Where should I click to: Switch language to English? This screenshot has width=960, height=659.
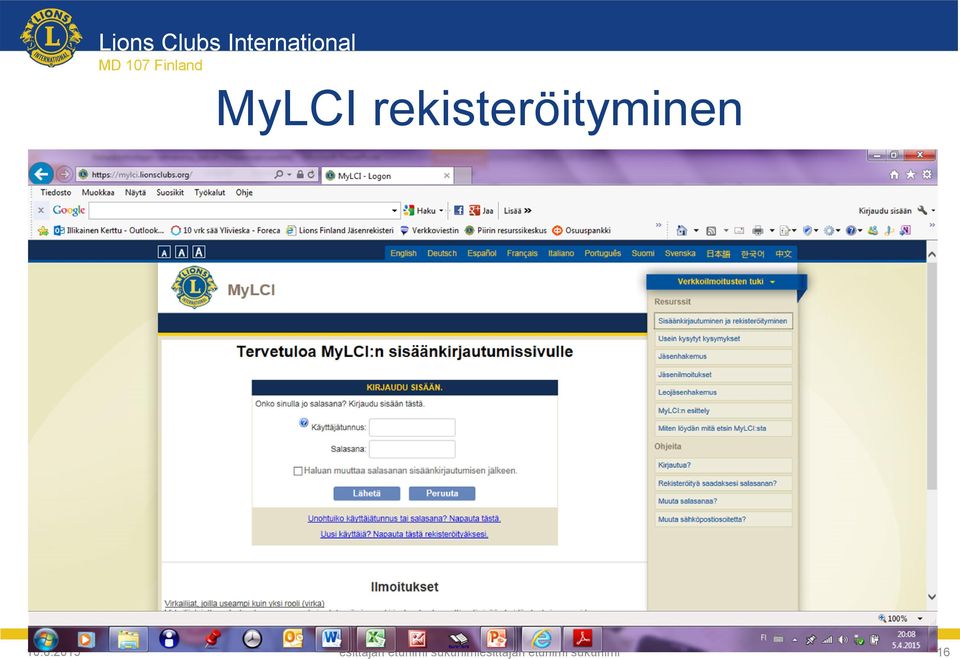click(x=403, y=253)
